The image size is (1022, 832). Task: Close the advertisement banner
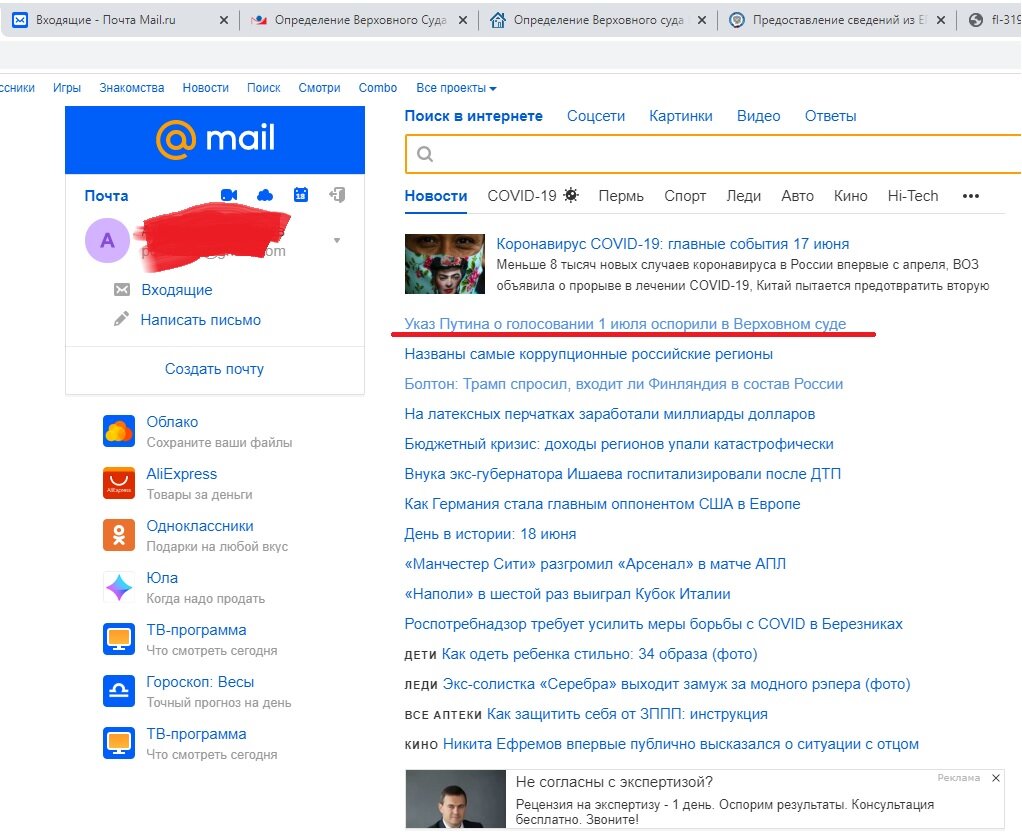pos(996,778)
